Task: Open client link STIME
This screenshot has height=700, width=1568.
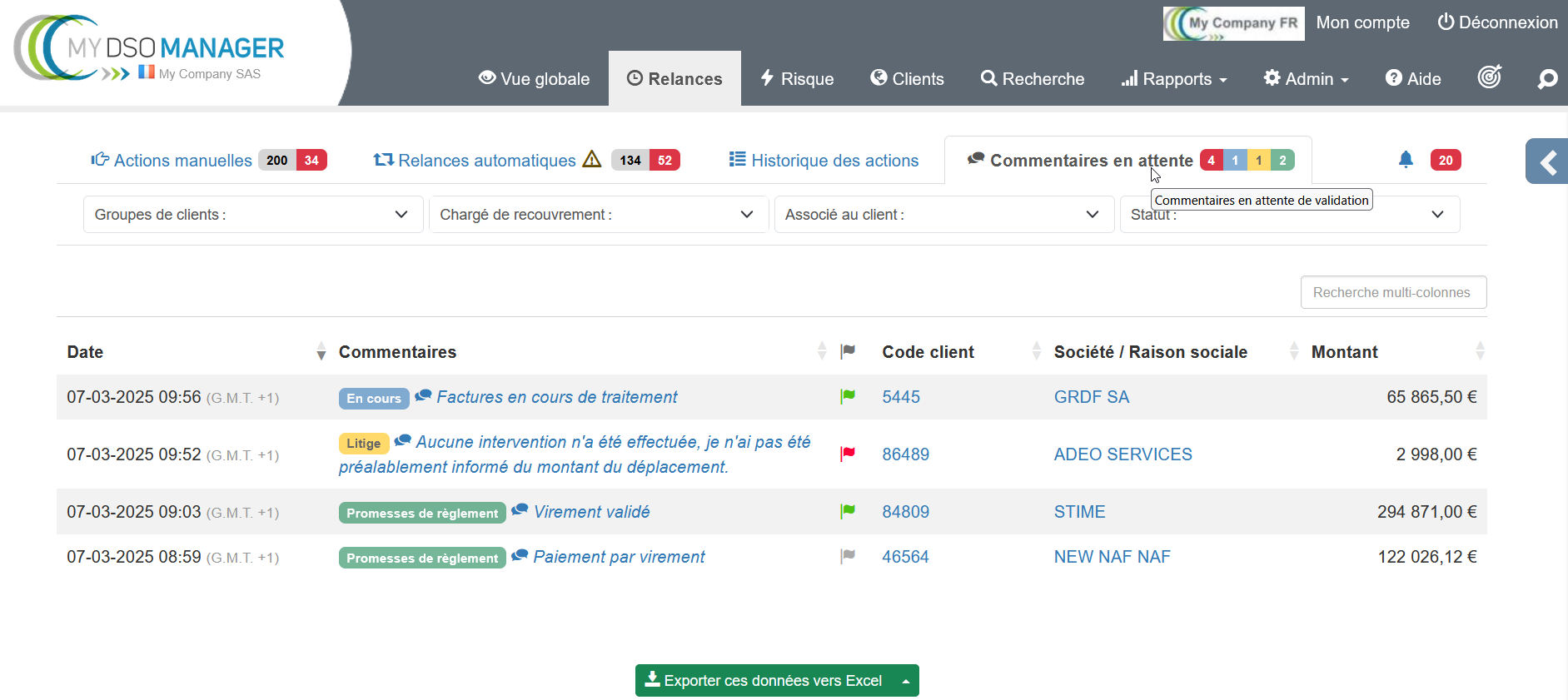Action: (x=1079, y=512)
